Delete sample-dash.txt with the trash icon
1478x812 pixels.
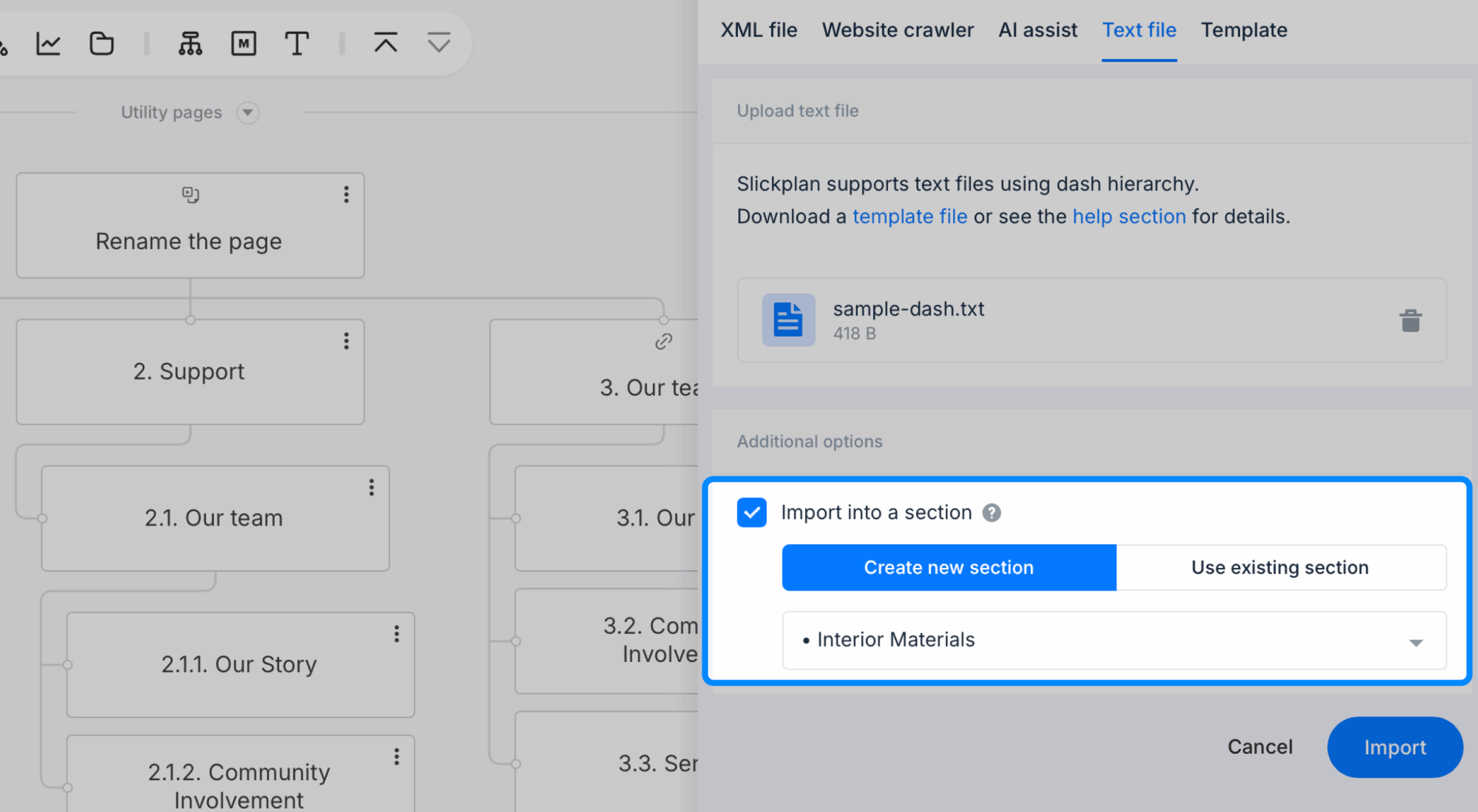[x=1410, y=320]
